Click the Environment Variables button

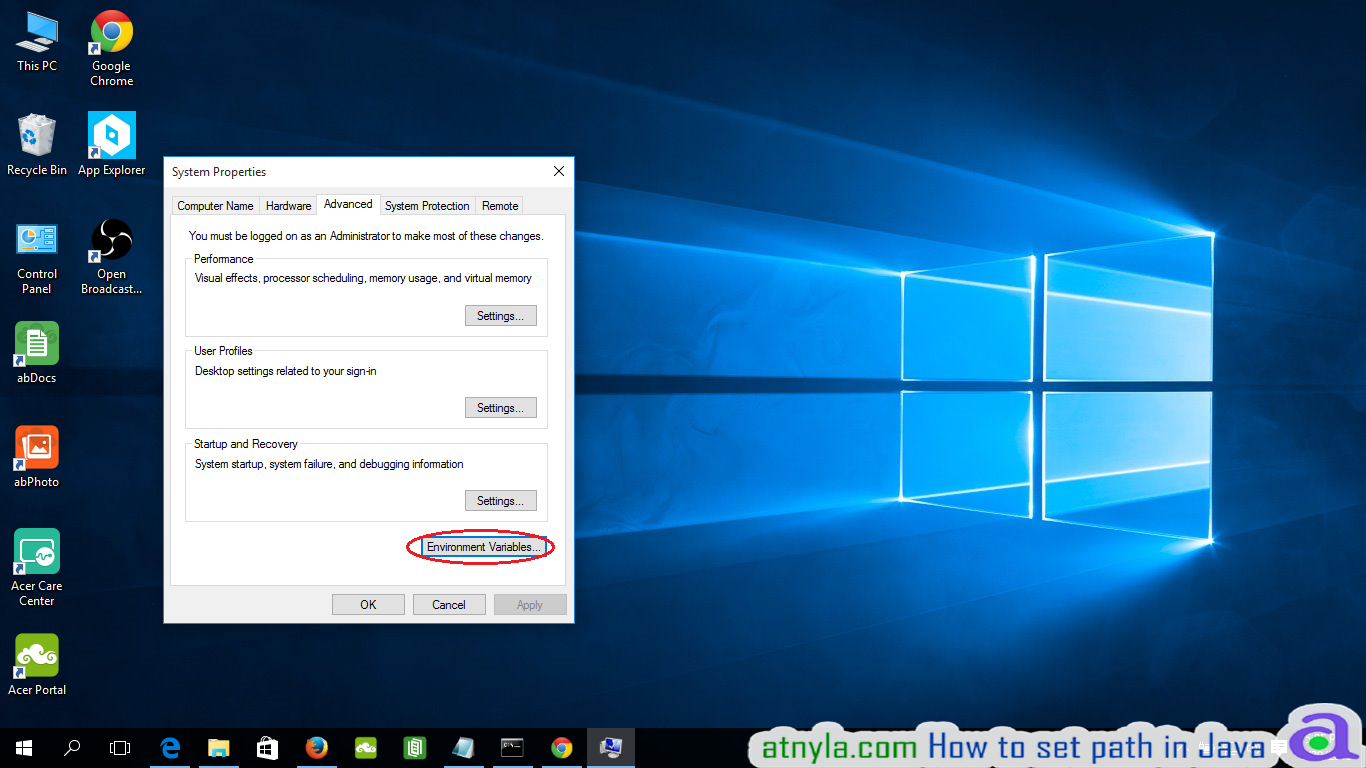click(x=483, y=547)
